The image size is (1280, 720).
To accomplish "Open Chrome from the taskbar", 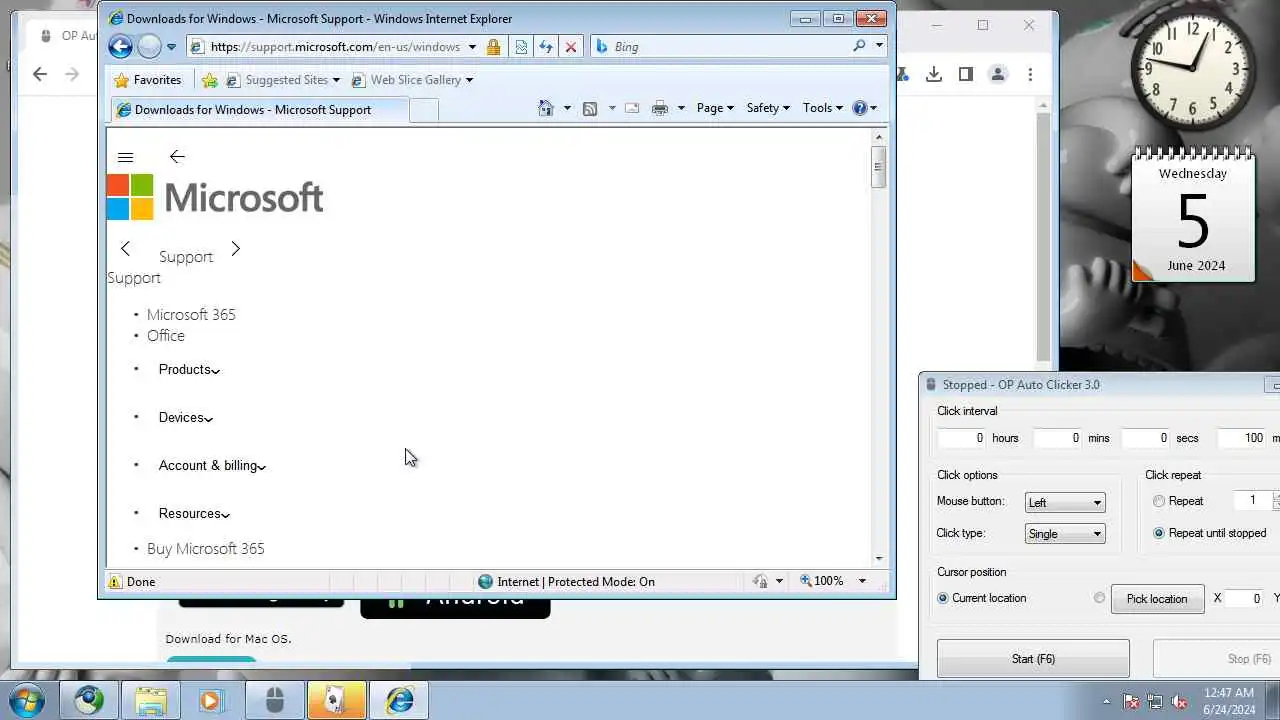I will [x=89, y=700].
